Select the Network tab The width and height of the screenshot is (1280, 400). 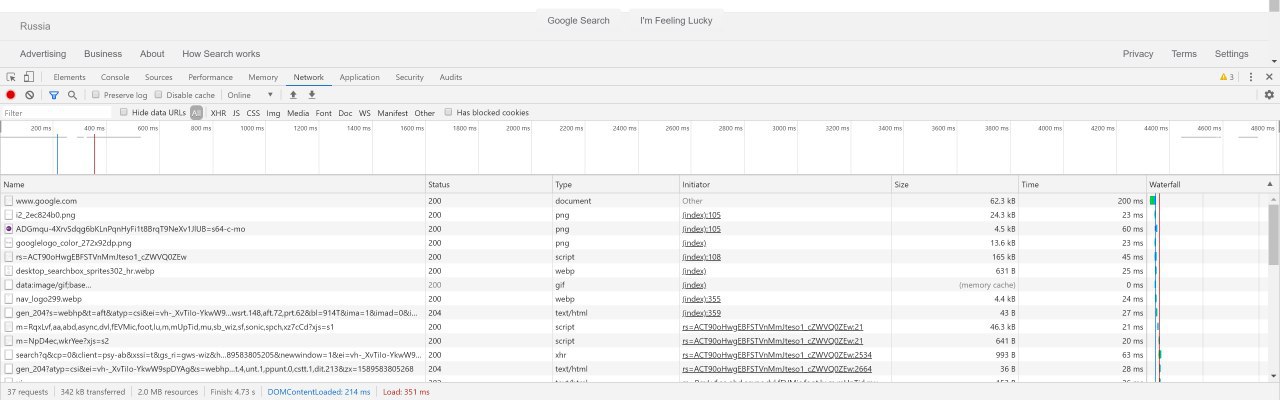[x=308, y=77]
